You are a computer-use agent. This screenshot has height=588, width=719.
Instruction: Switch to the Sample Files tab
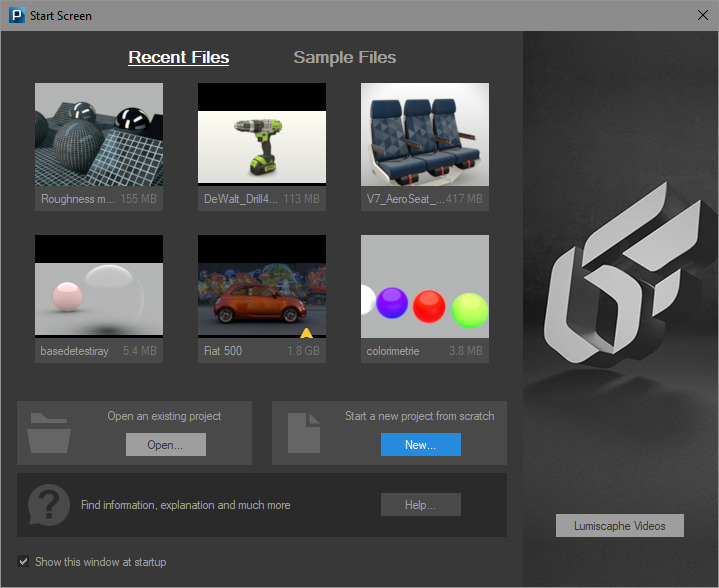point(344,57)
